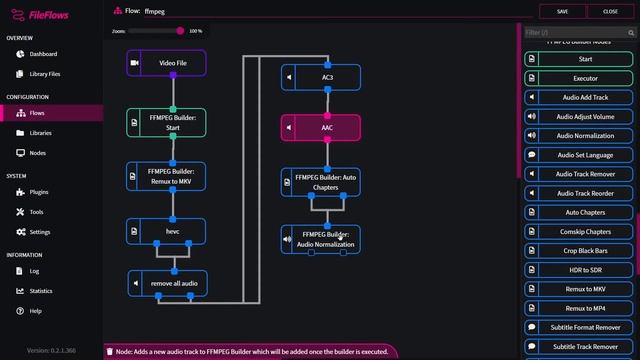Choose Audio Track Remover in palette
This screenshot has height=360, width=640.
(x=579, y=174)
